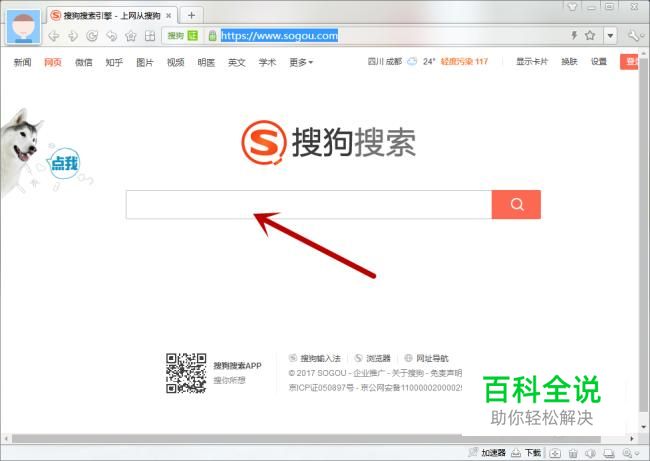Expand the 更多 dropdown
Screen dimensions: 650x461
click(x=301, y=62)
